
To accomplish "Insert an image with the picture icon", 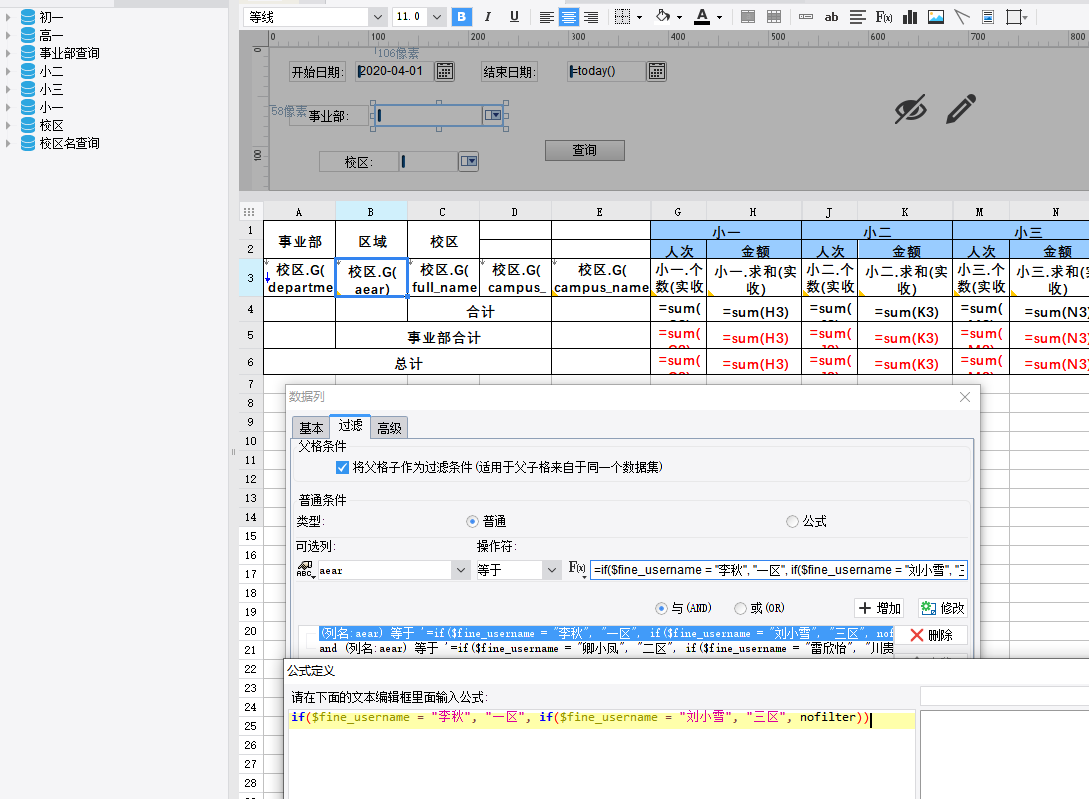I will point(936,17).
